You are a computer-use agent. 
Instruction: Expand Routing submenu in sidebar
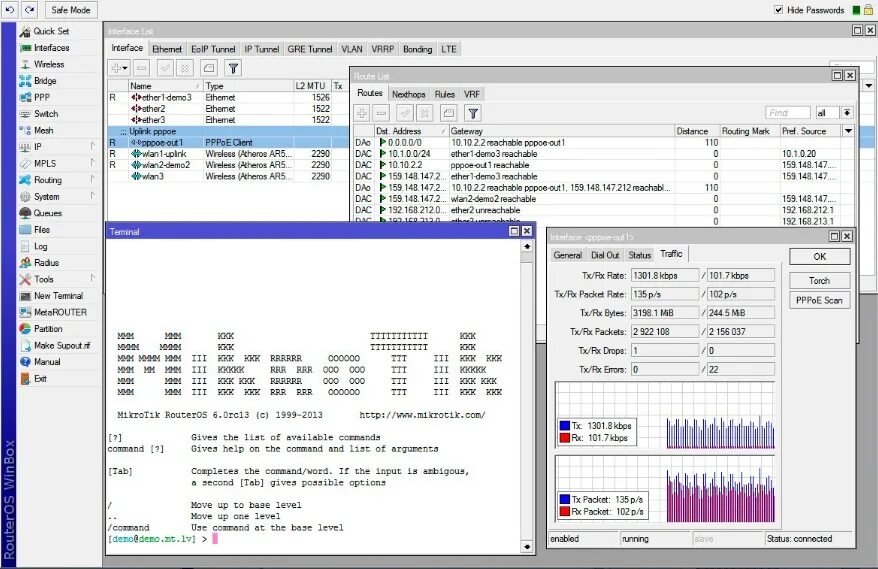(x=92, y=179)
